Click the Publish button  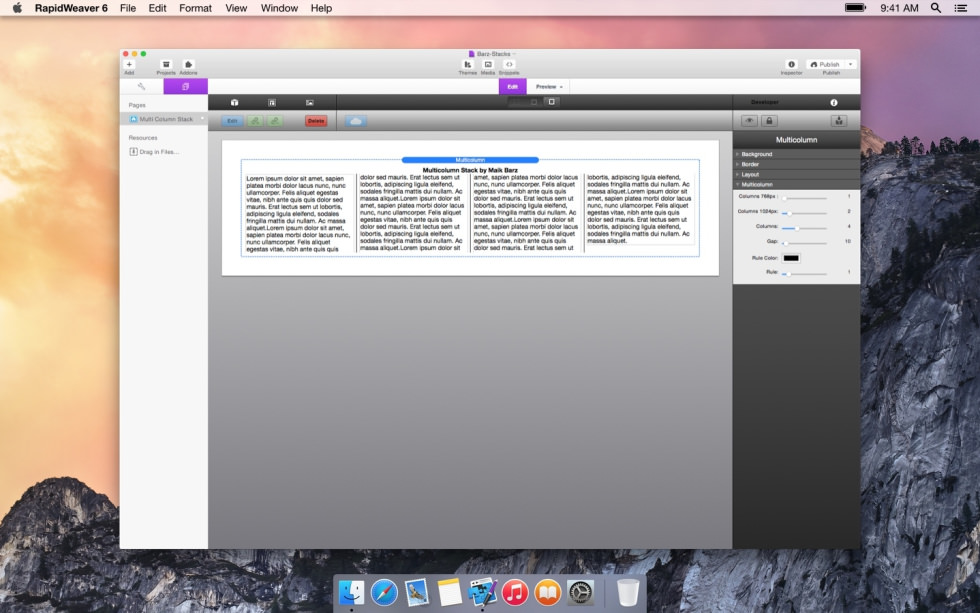tap(825, 64)
